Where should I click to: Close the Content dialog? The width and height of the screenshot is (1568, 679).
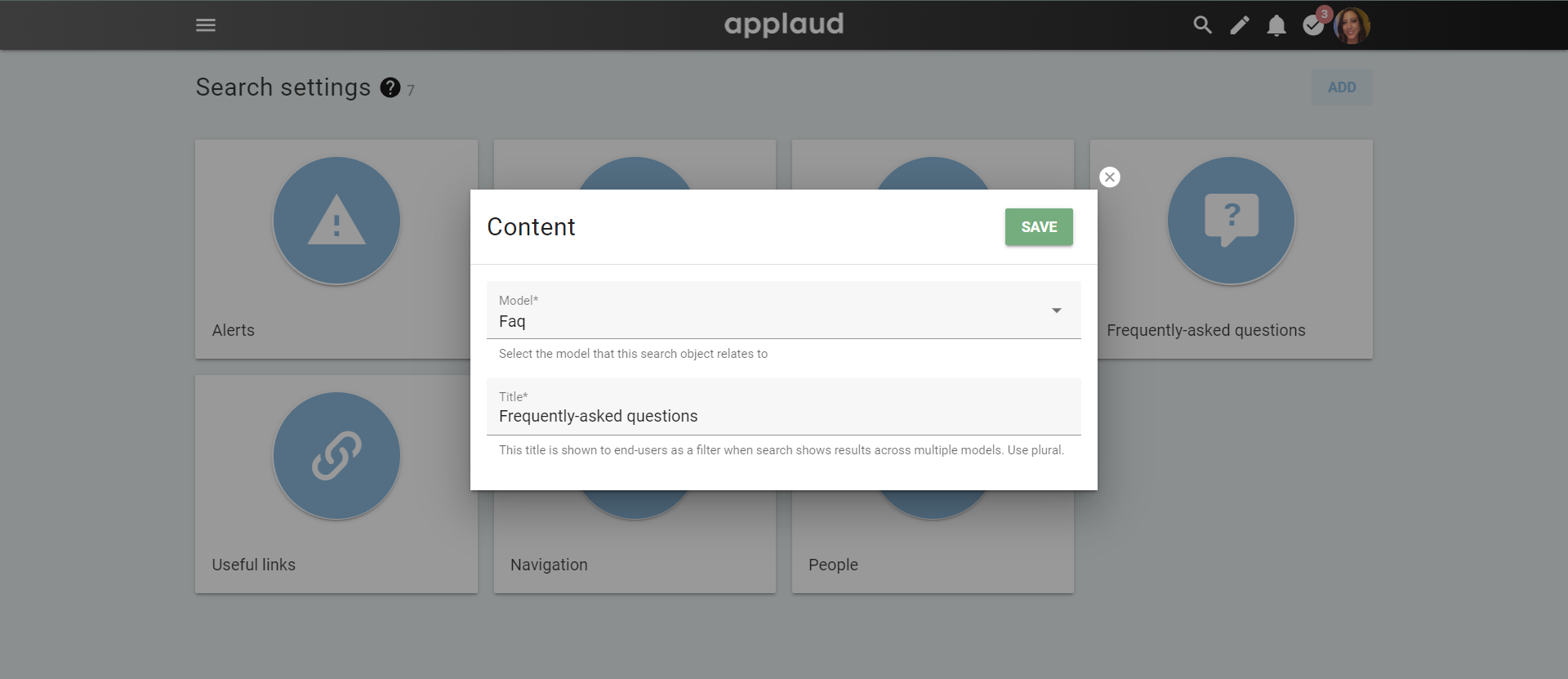(1110, 177)
